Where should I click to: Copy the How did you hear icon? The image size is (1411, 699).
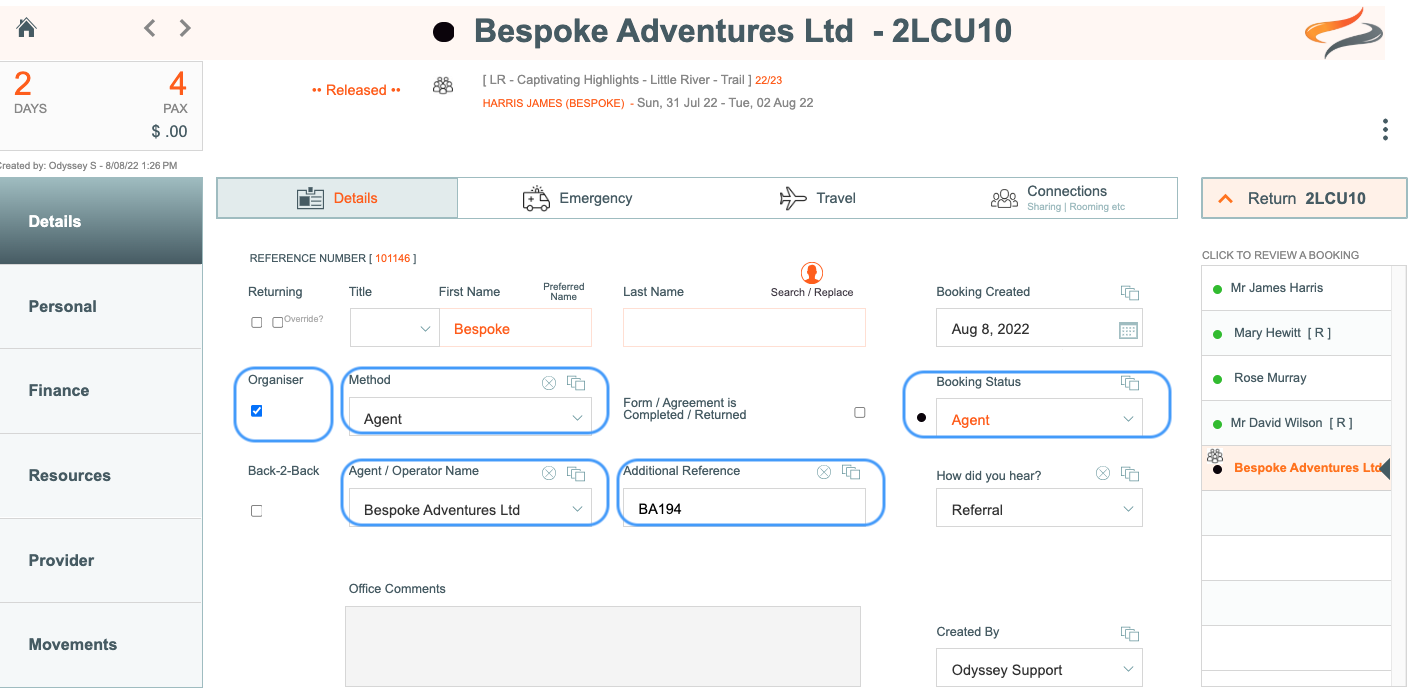(1130, 474)
